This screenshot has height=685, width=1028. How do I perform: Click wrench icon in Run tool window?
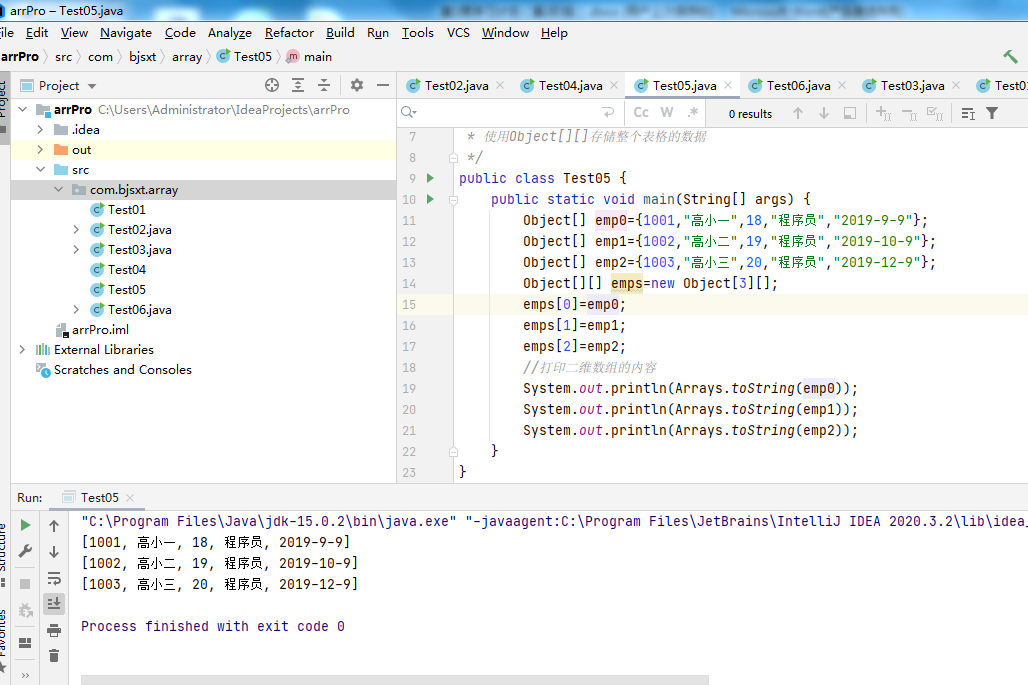tap(25, 551)
